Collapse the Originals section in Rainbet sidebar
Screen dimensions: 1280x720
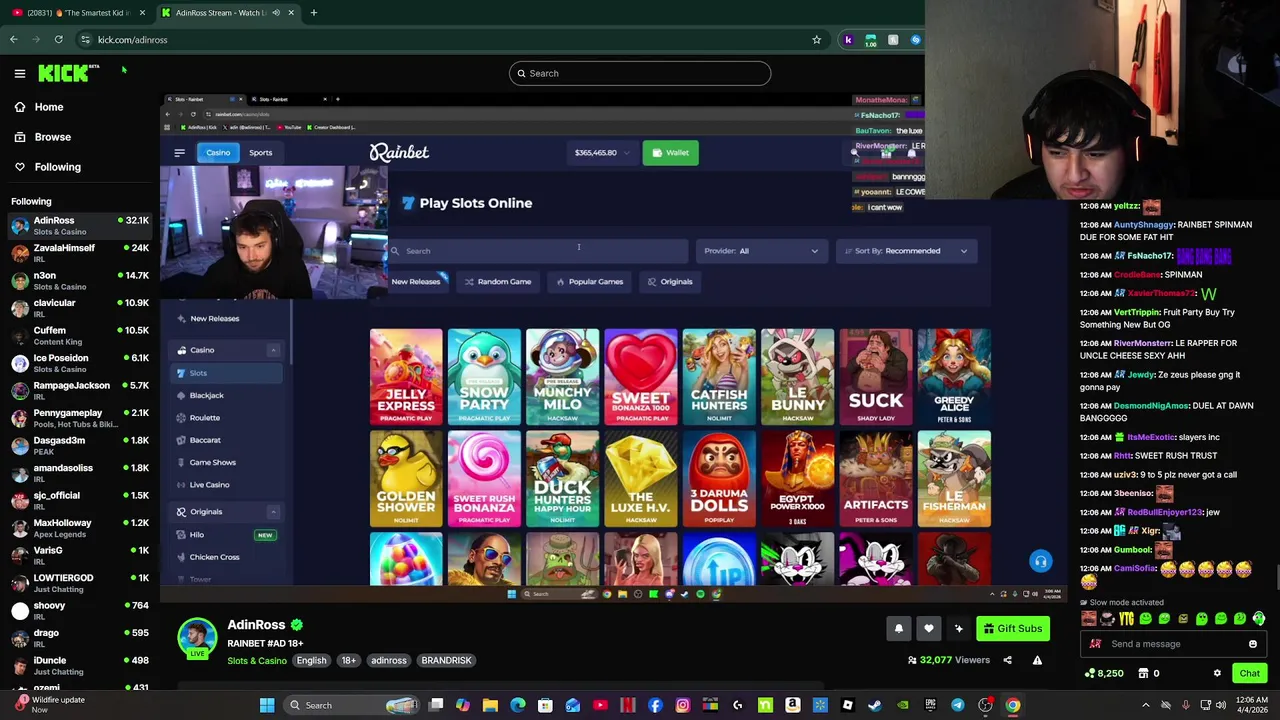[x=273, y=512]
